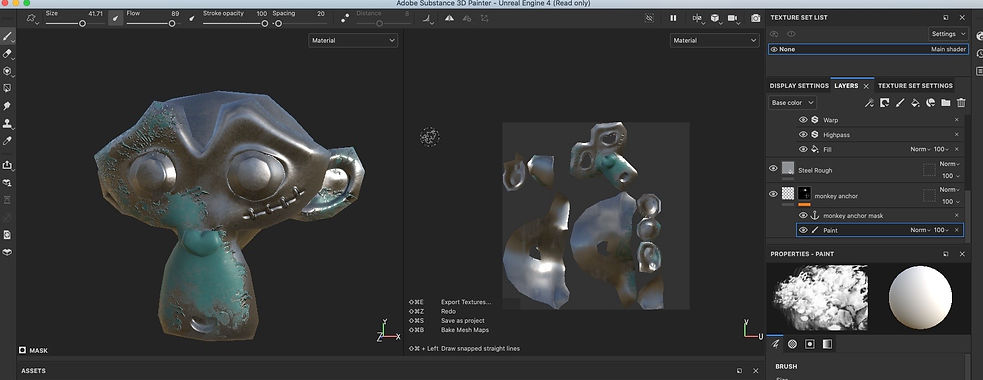Click the Stroke opacity slider handle
This screenshot has width=983, height=380.
click(x=265, y=24)
